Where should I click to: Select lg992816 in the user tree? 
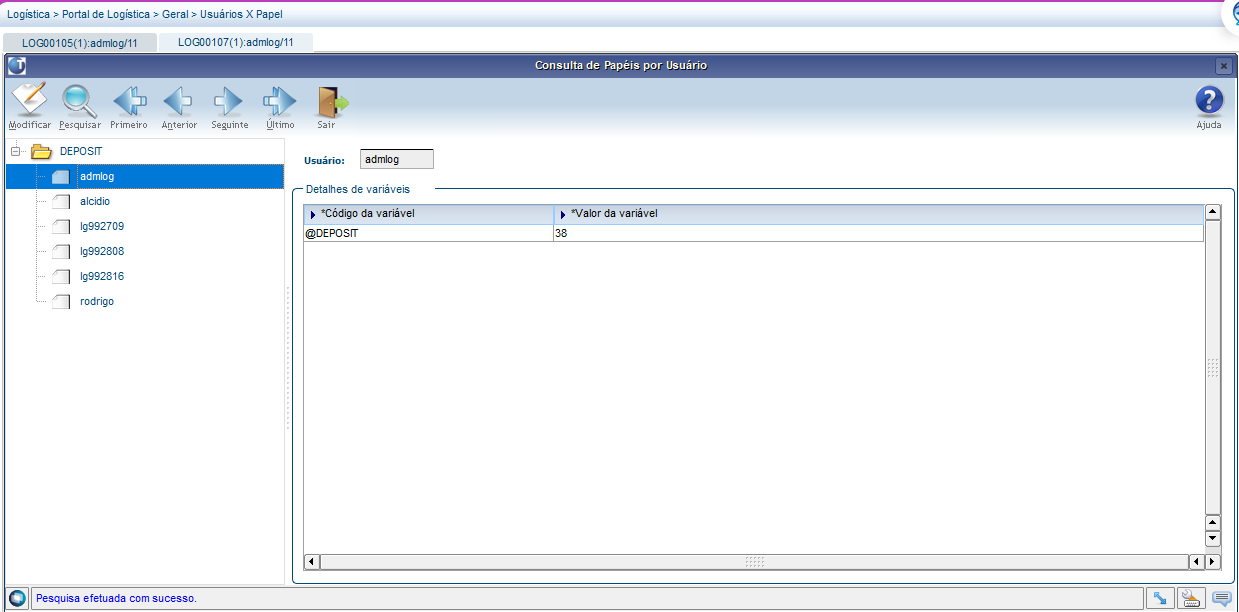click(x=102, y=276)
